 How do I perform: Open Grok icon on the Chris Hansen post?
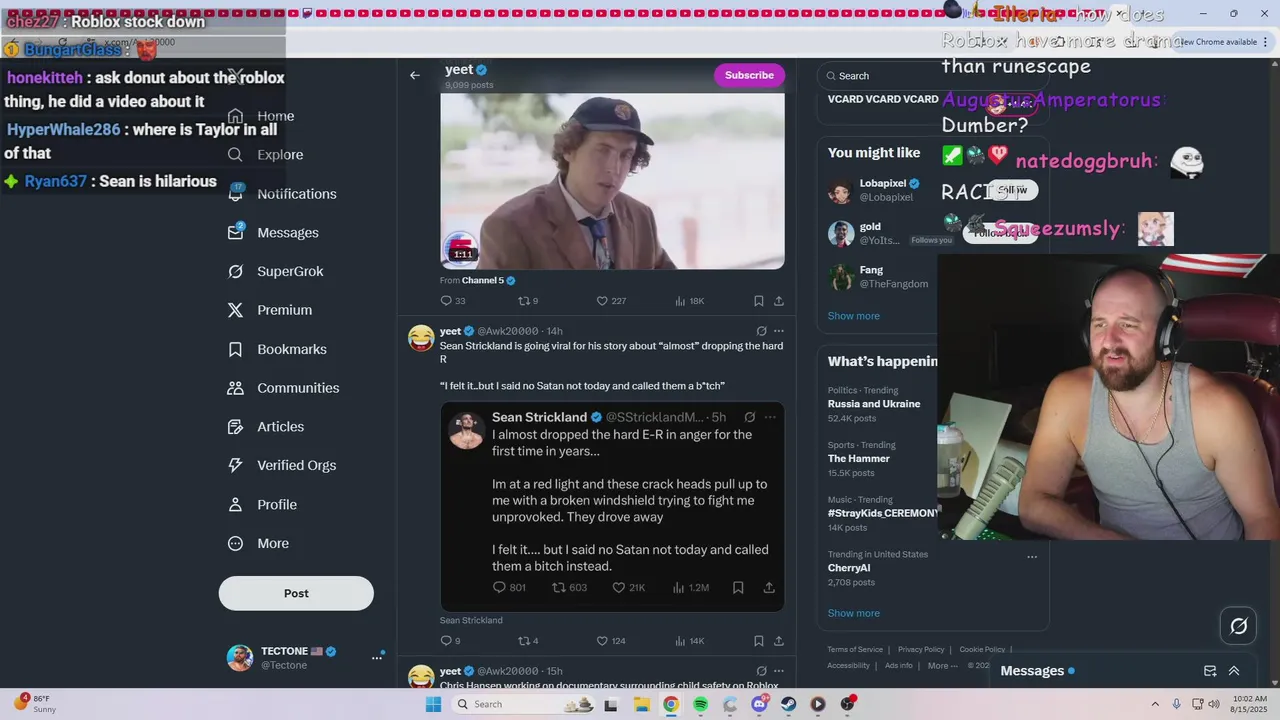(x=761, y=671)
